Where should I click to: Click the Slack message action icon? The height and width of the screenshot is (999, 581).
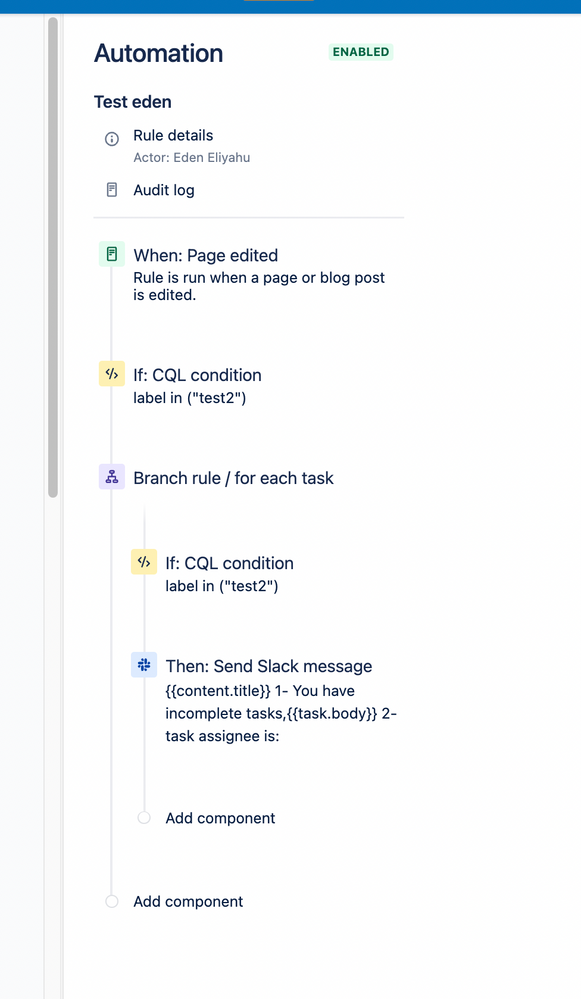coord(143,664)
